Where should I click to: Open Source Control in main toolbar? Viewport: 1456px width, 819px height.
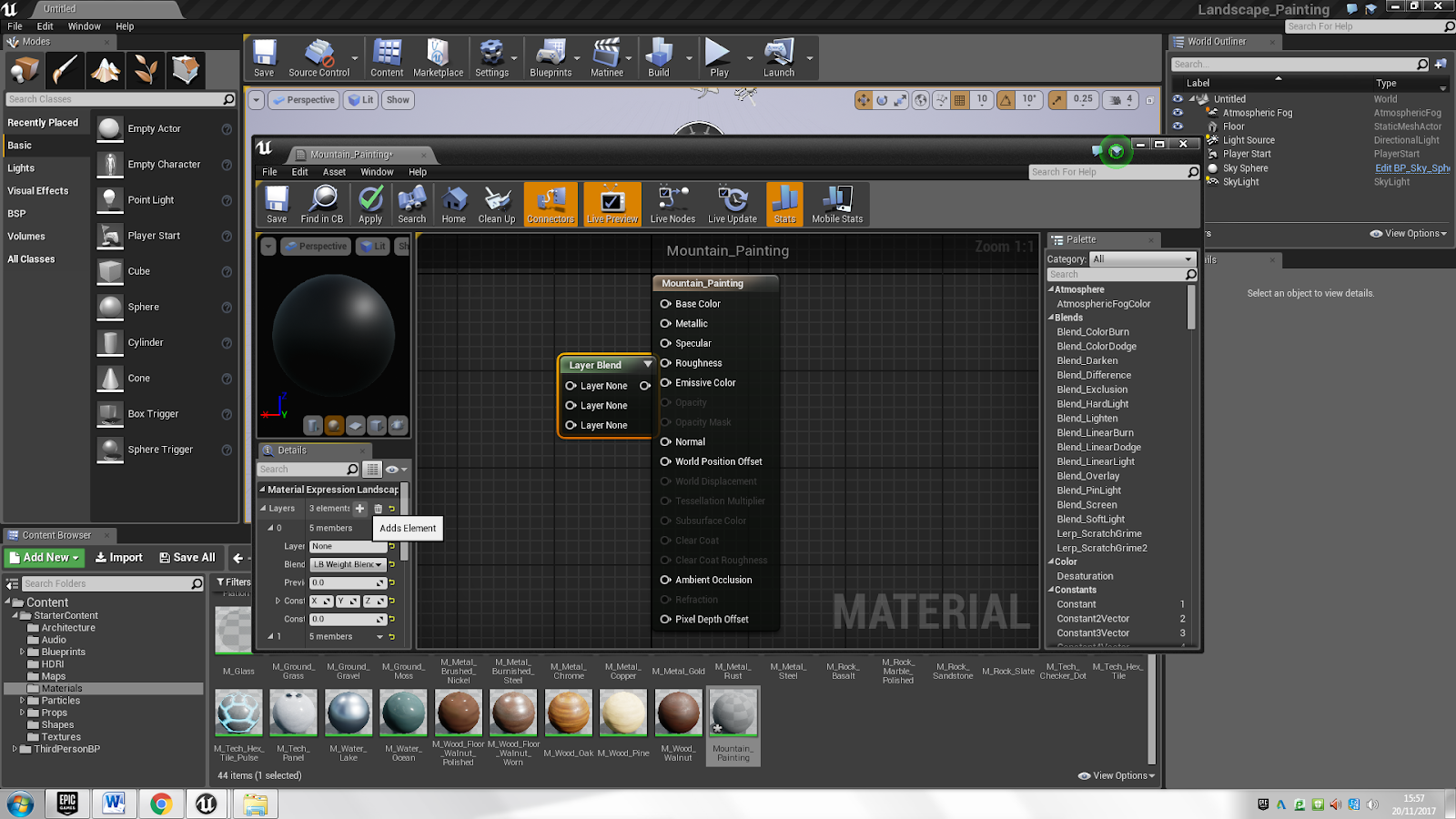click(318, 58)
